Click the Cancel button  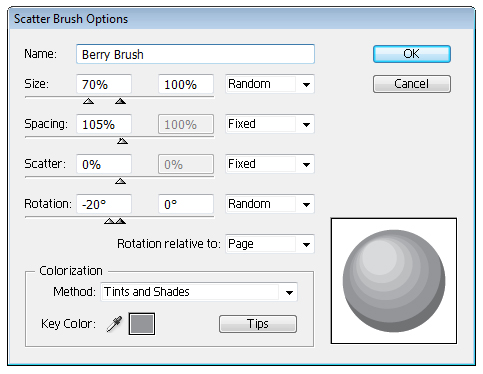[412, 84]
